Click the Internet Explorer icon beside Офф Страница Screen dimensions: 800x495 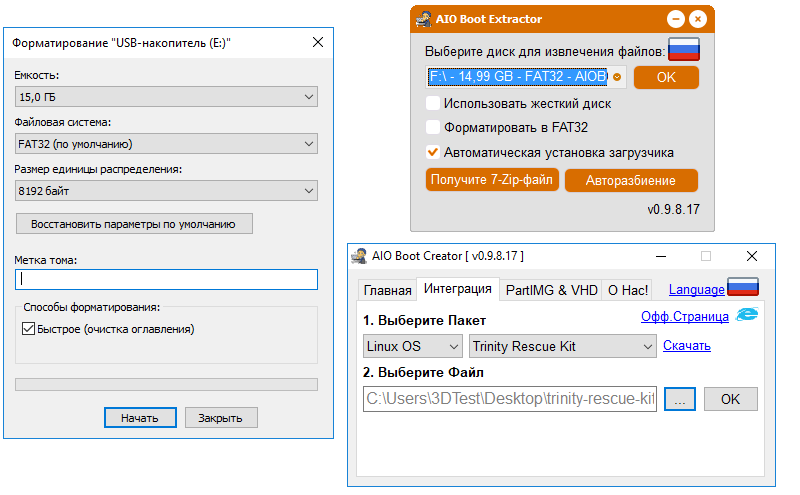point(746,316)
